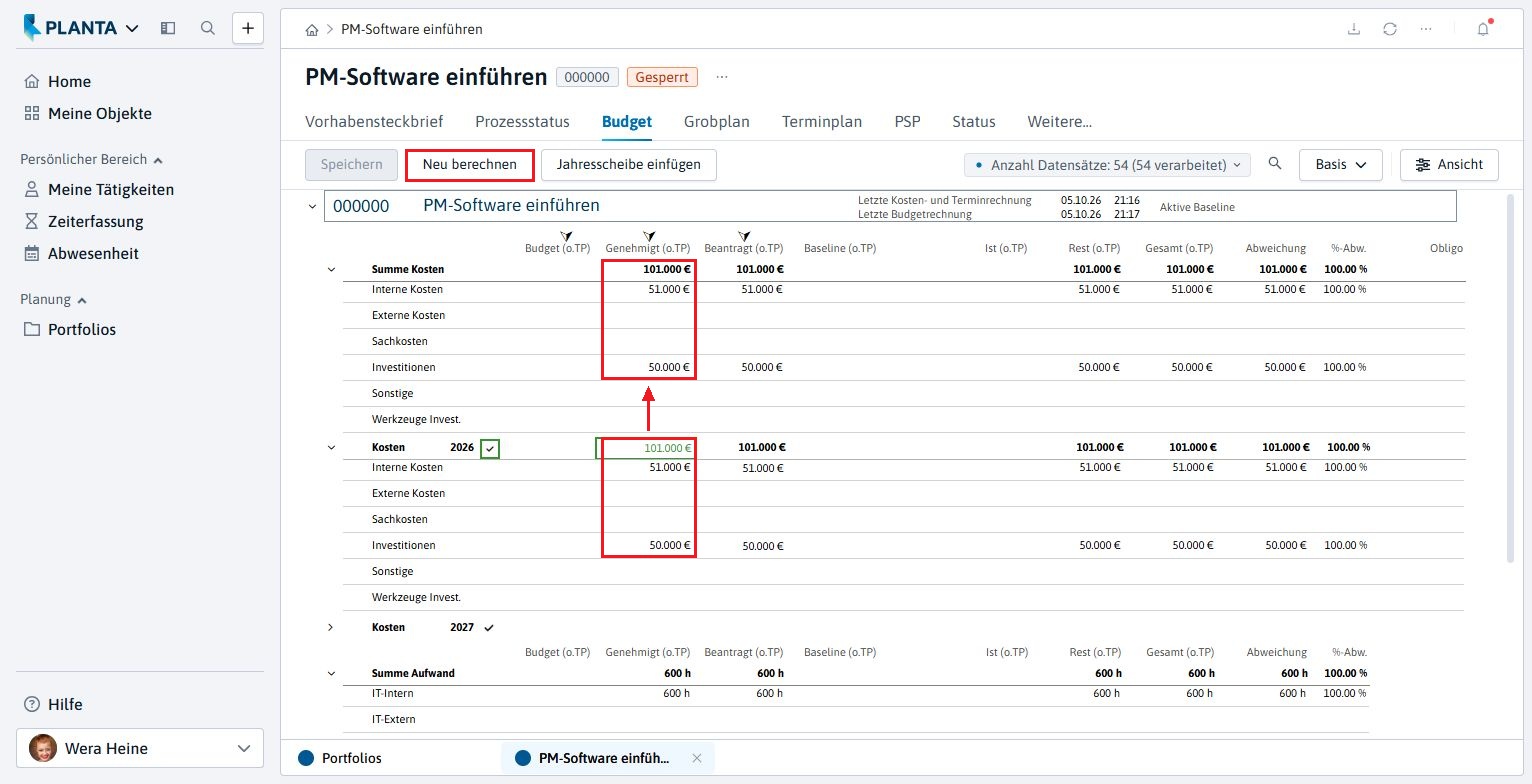Open the more options dots beside Gesperrt
Screen dimensions: 1532x784
point(722,77)
